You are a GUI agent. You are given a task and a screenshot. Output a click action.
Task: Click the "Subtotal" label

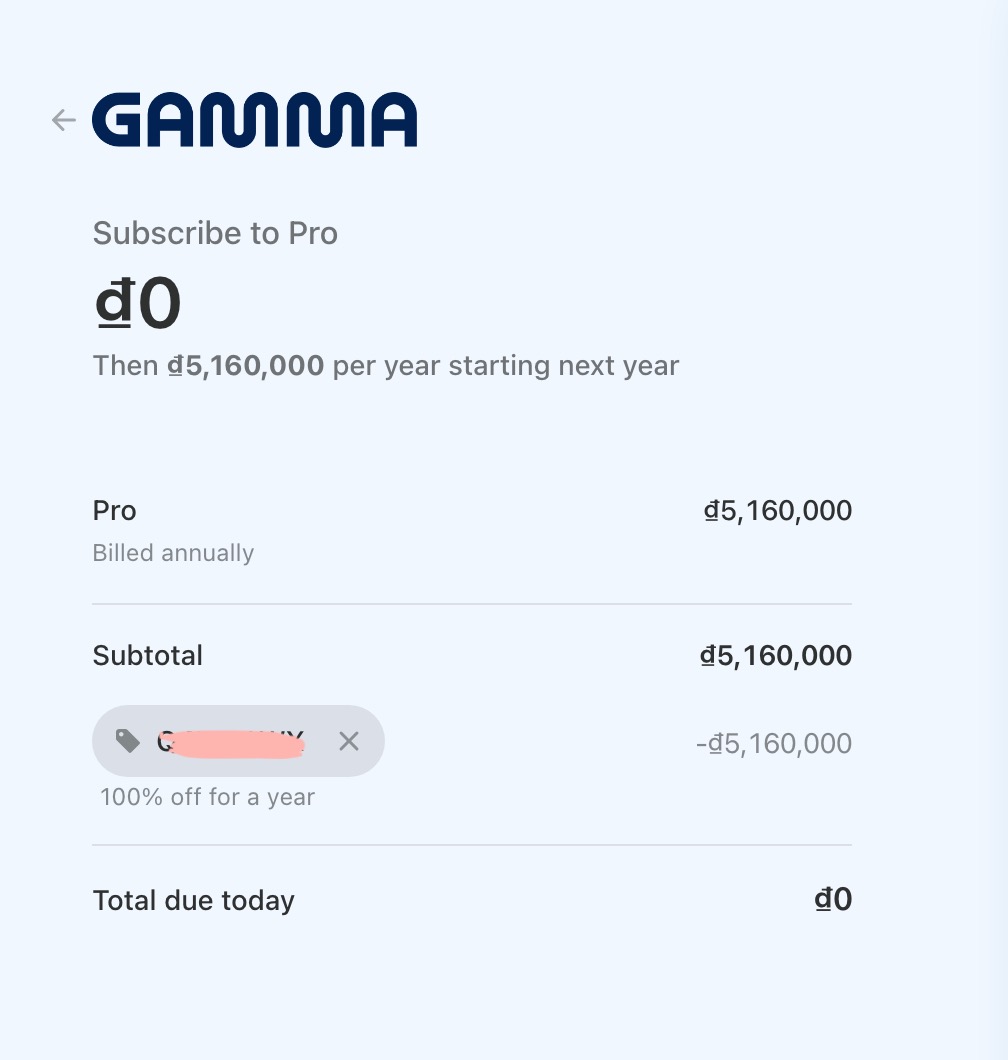tap(147, 656)
